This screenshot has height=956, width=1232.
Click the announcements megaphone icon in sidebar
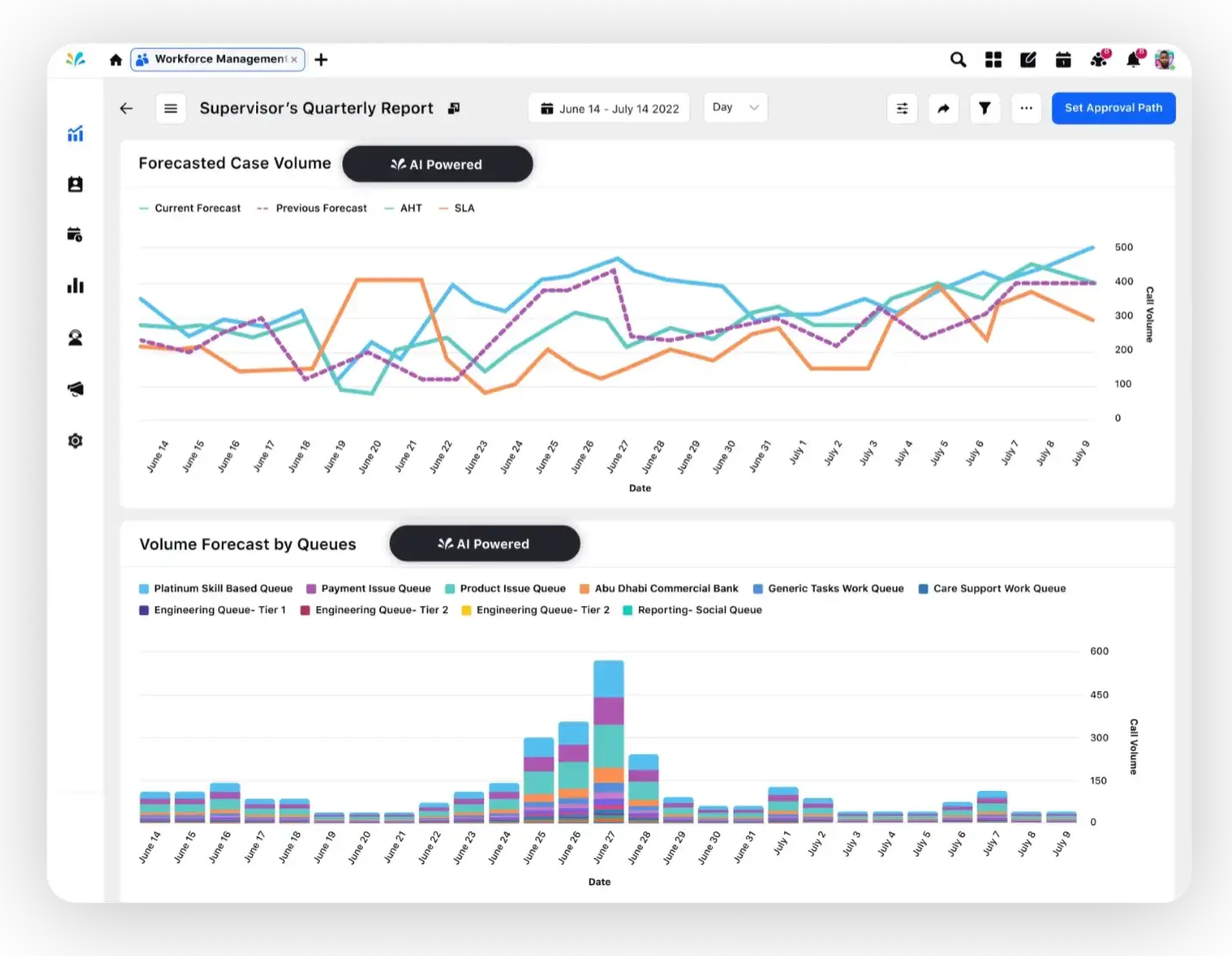(76, 389)
